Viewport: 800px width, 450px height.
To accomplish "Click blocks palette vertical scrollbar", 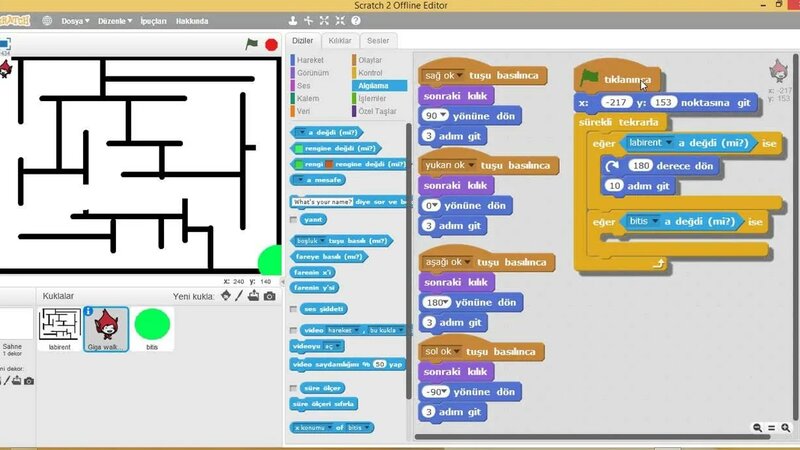I will [408, 260].
